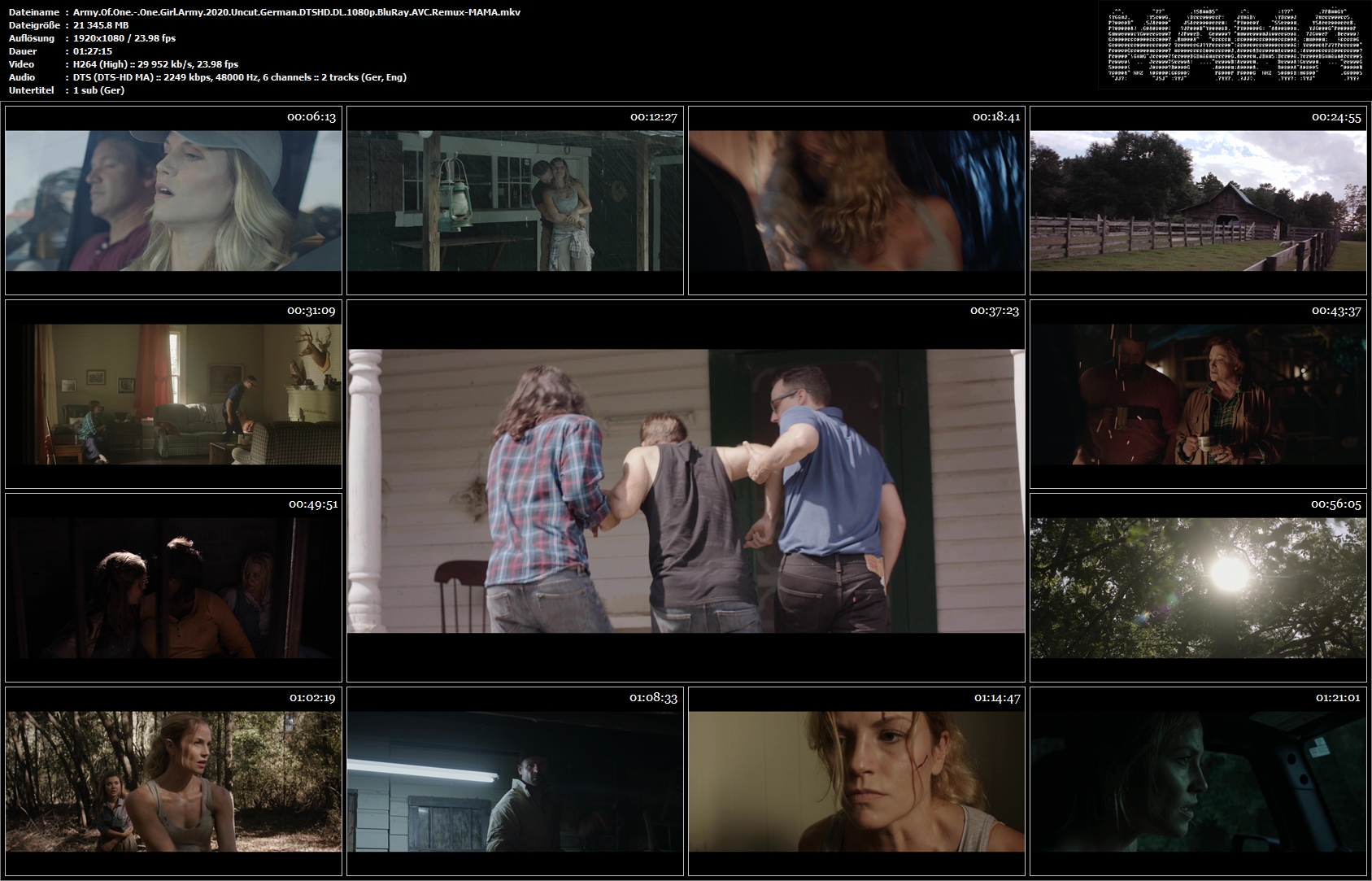This screenshot has height=881, width=1372.
Task: Click the subtitle value 1 sub (Ger)
Action: (98, 90)
